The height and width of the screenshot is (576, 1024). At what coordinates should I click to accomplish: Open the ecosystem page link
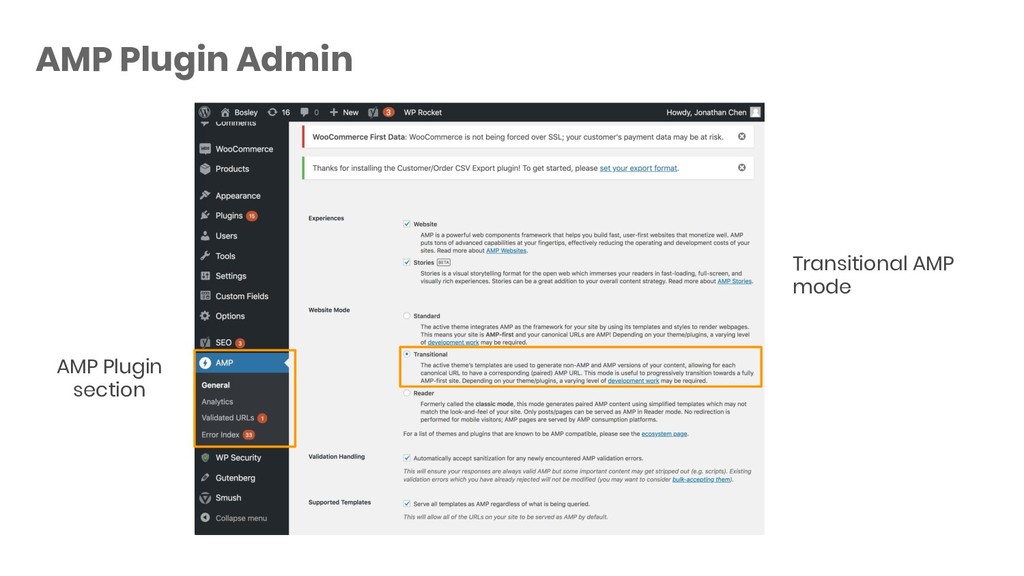(x=664, y=434)
